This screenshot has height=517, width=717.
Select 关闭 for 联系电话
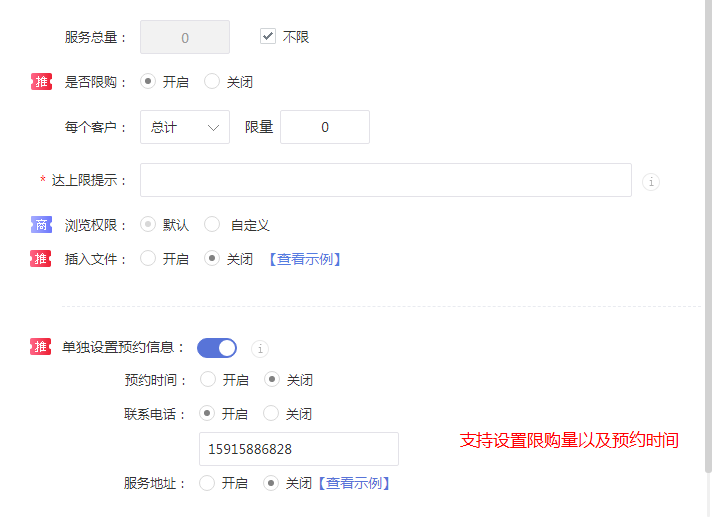tap(271, 413)
